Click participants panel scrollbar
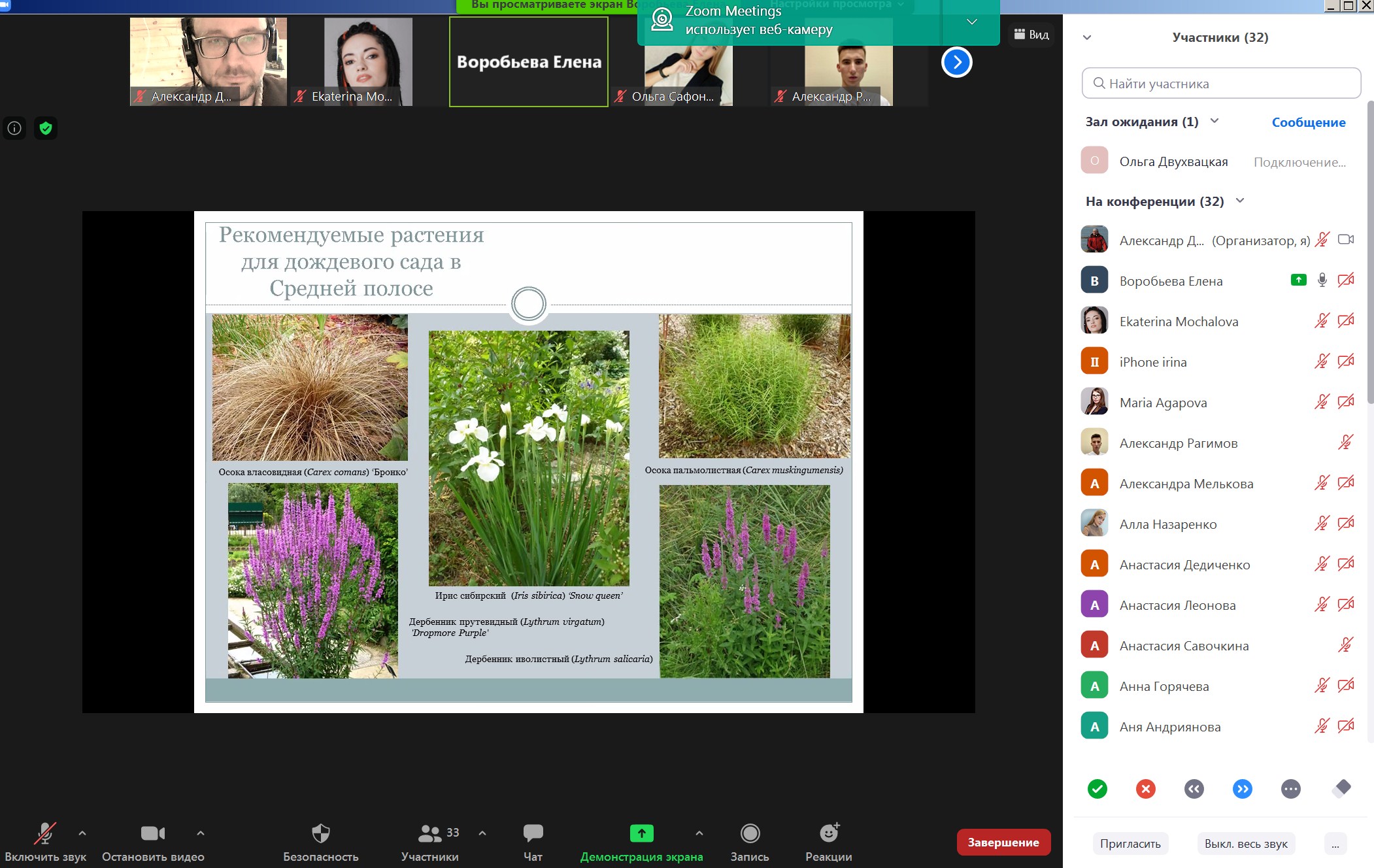The width and height of the screenshot is (1374, 868). (x=1370, y=252)
